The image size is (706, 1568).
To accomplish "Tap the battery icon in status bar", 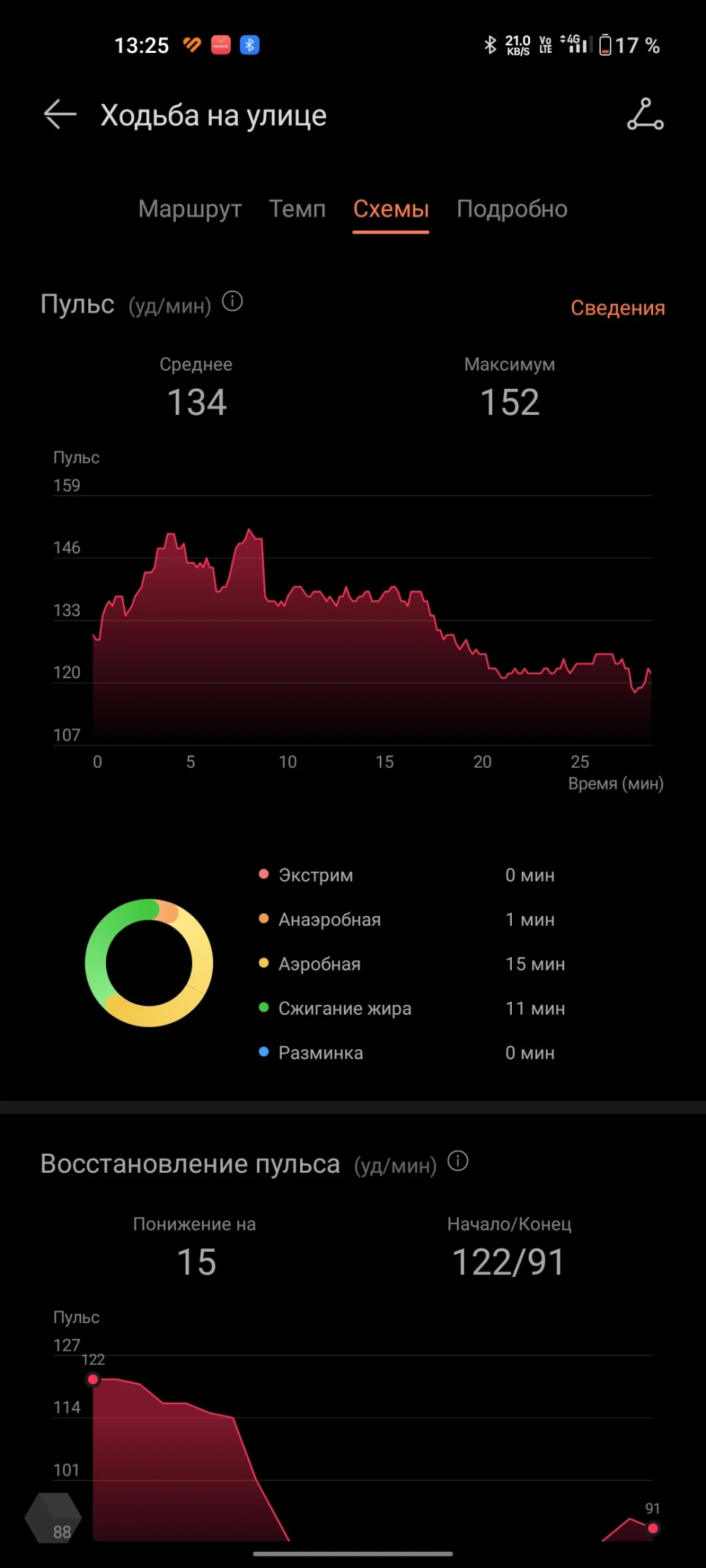I will tap(605, 45).
